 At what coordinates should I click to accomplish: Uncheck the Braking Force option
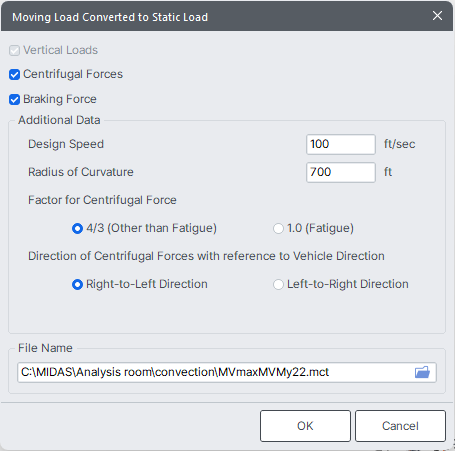(14, 99)
